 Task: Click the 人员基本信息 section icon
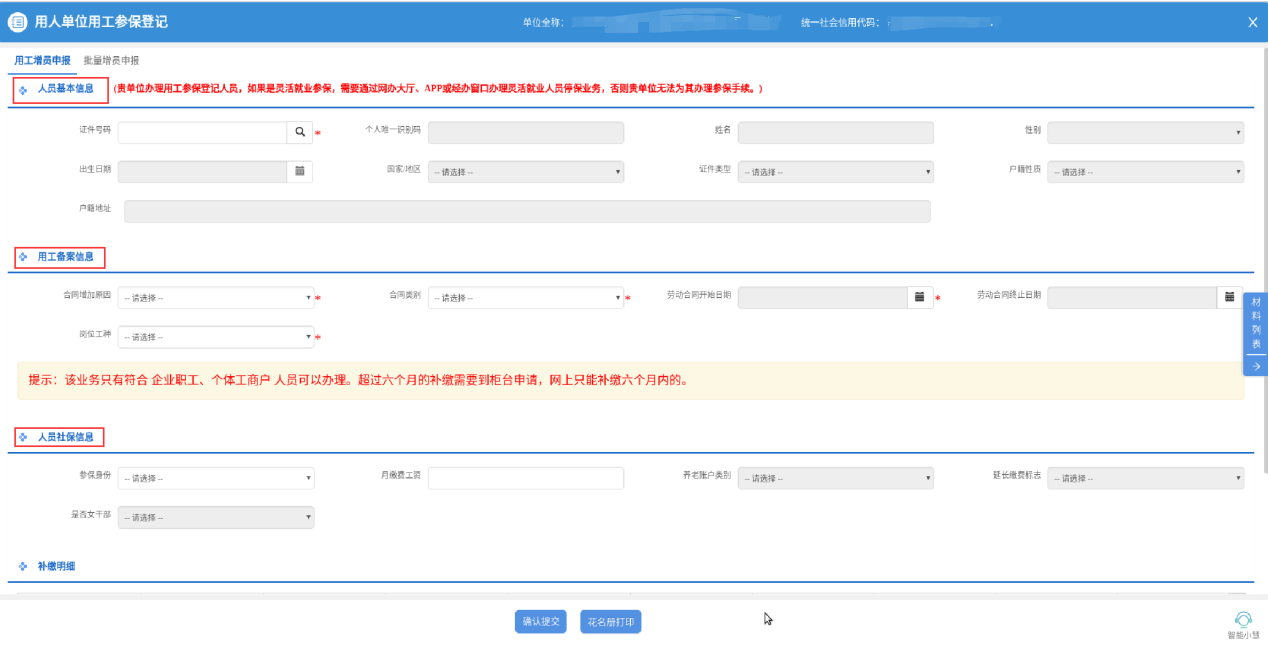click(23, 90)
